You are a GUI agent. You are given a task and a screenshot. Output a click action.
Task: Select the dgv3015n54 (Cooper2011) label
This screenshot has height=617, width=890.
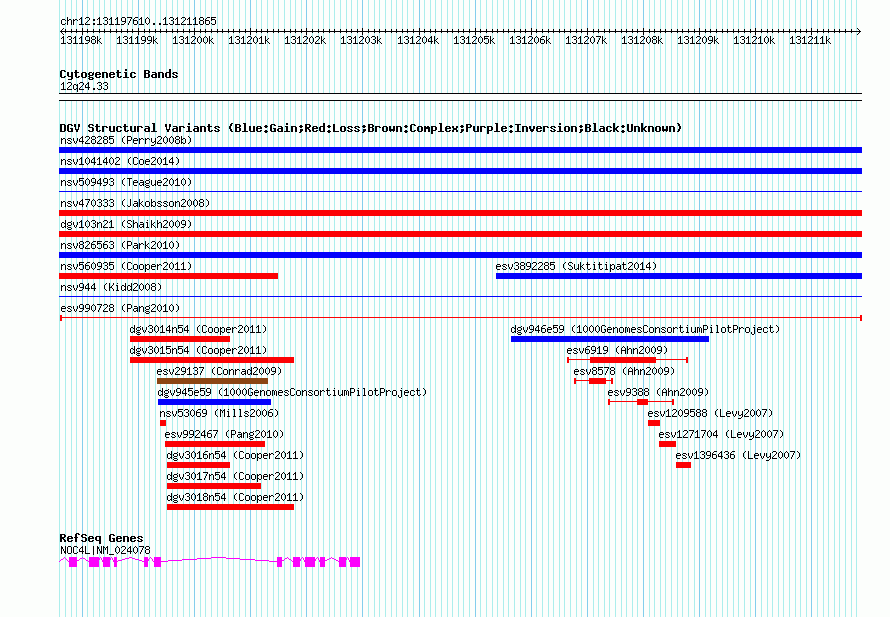[x=198, y=350]
